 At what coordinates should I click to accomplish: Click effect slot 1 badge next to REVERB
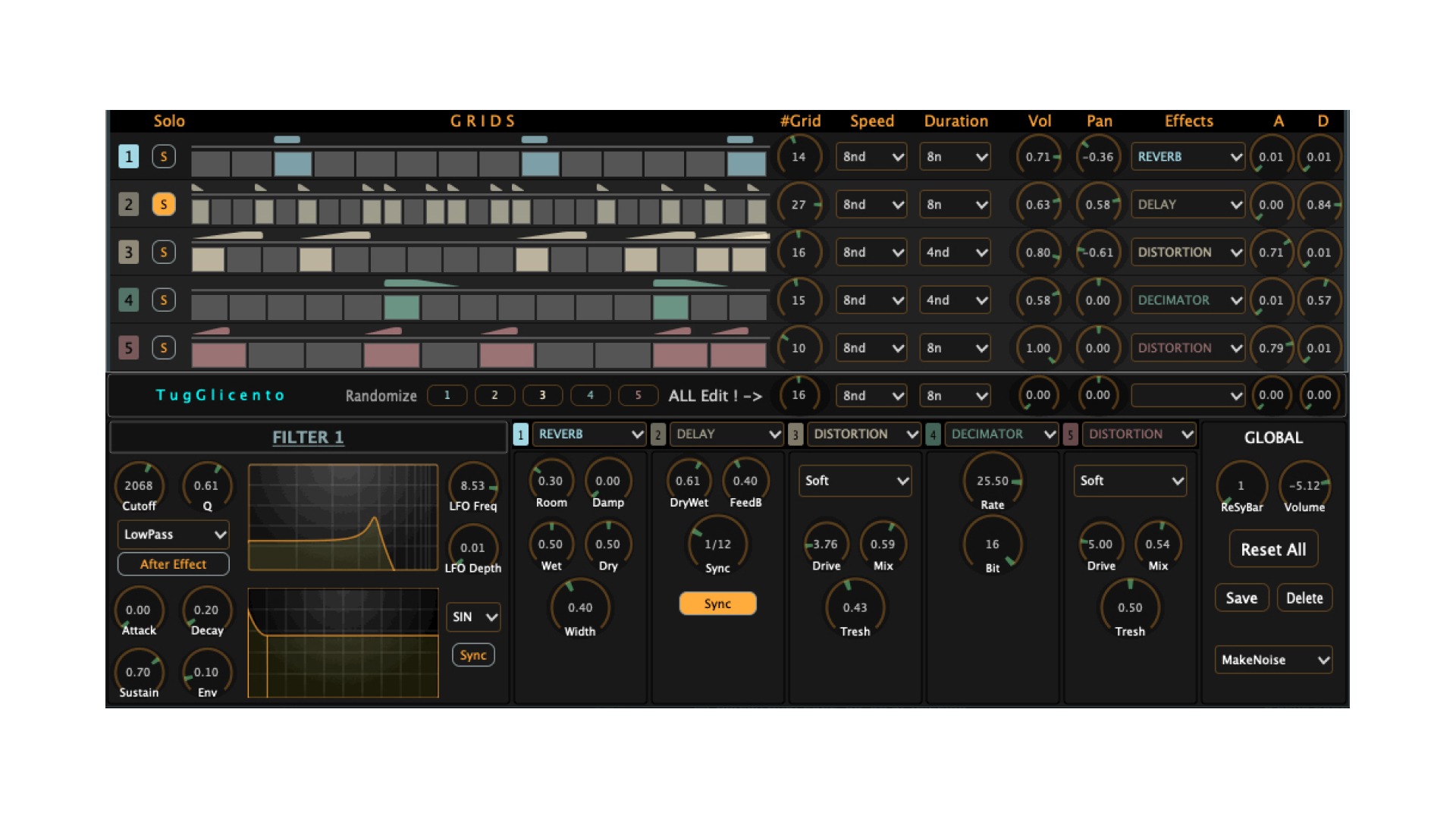(520, 435)
